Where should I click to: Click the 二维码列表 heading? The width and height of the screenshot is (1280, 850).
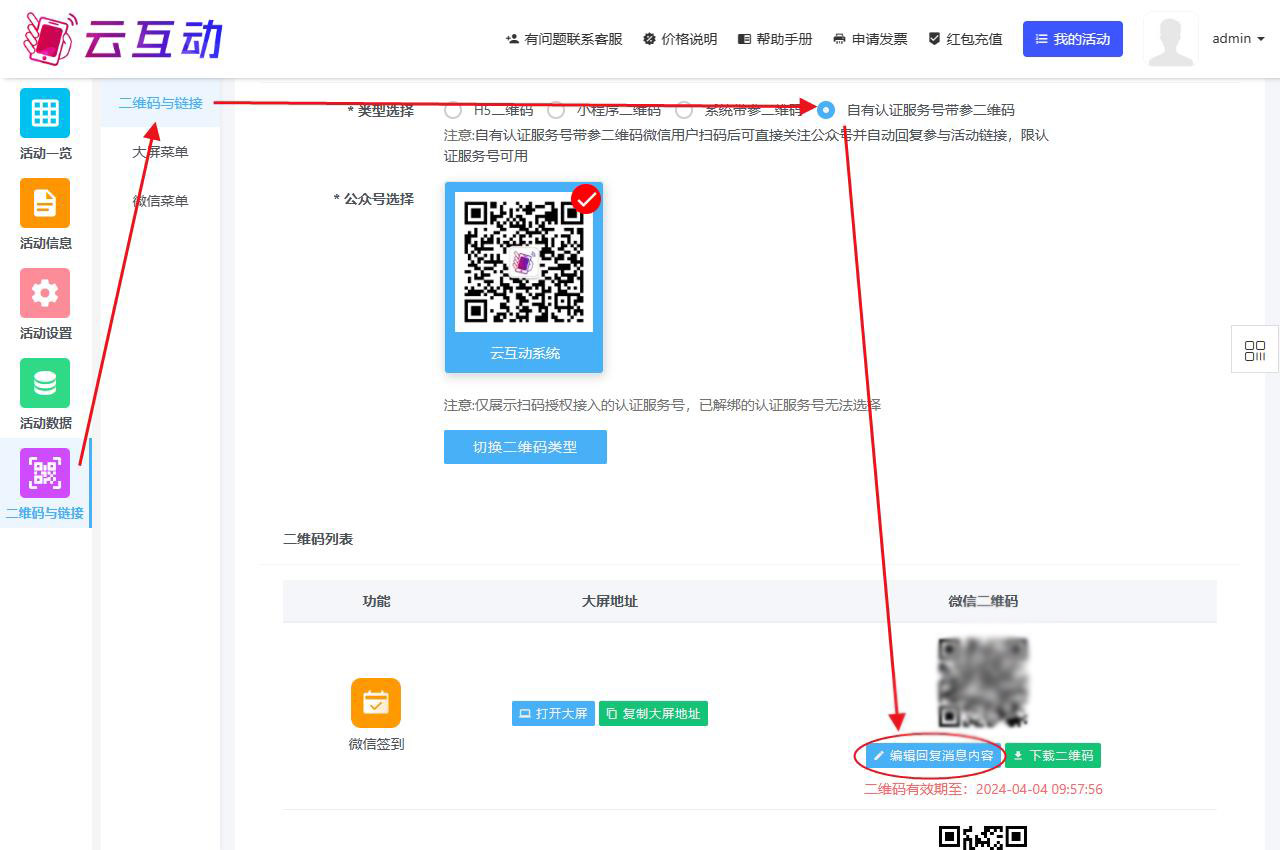318,539
